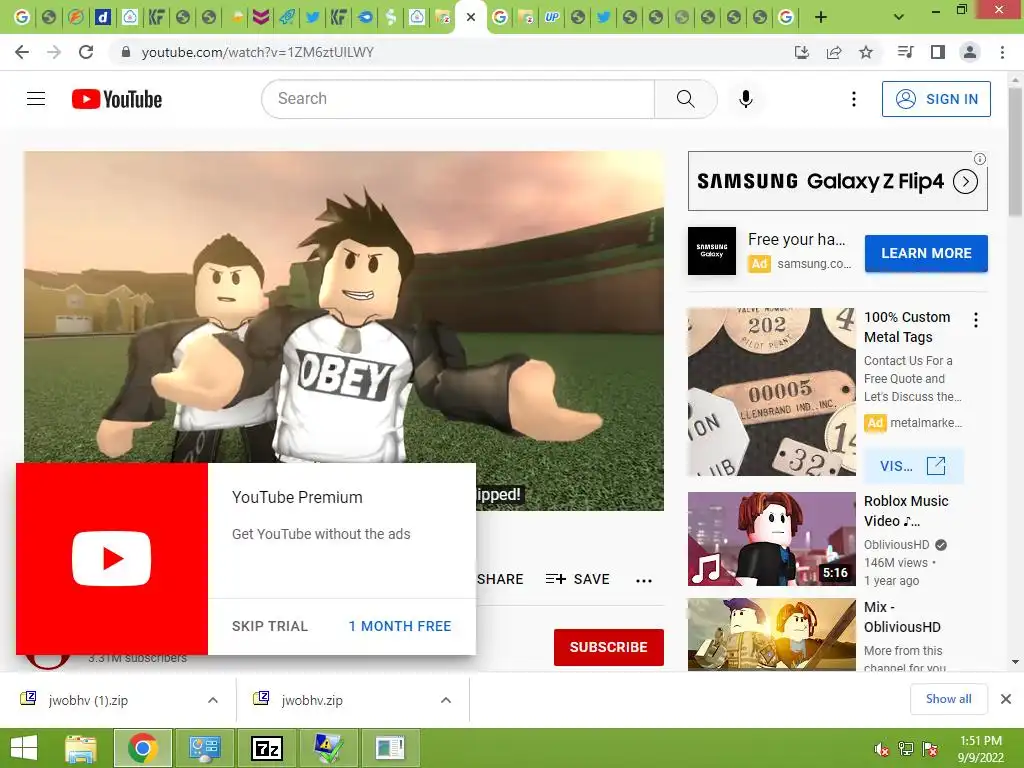This screenshot has height=768, width=1024.
Task: Click the SHARE button under video
Action: 500,579
